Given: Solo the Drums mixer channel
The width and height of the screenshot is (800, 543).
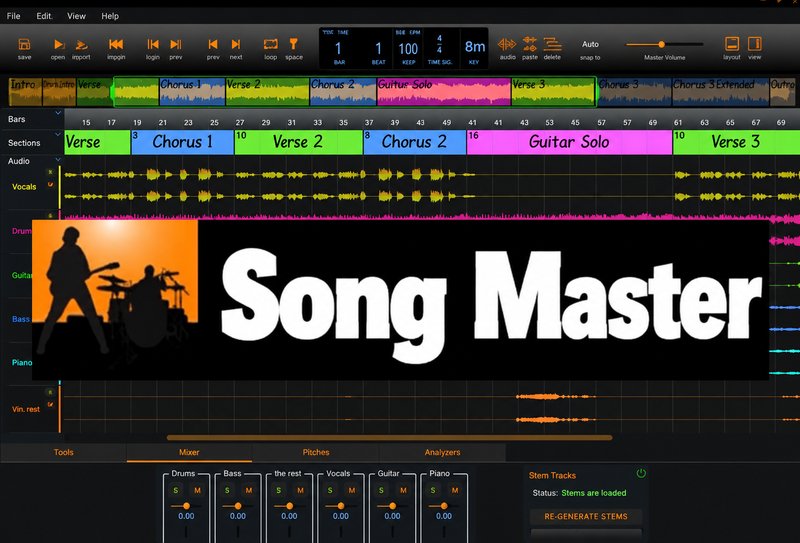Looking at the screenshot, I should (176, 490).
